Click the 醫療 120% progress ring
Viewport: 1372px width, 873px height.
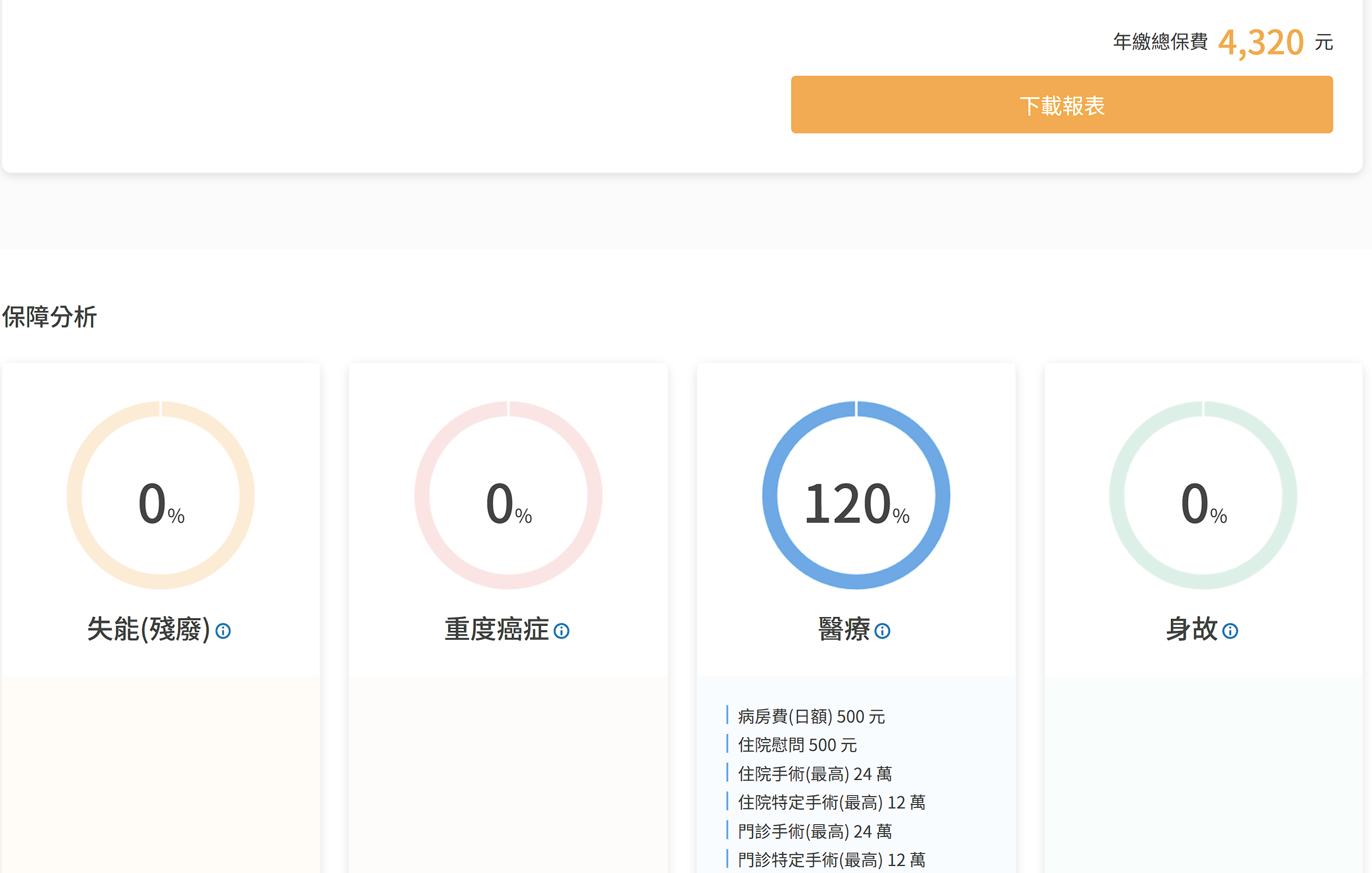point(856,496)
